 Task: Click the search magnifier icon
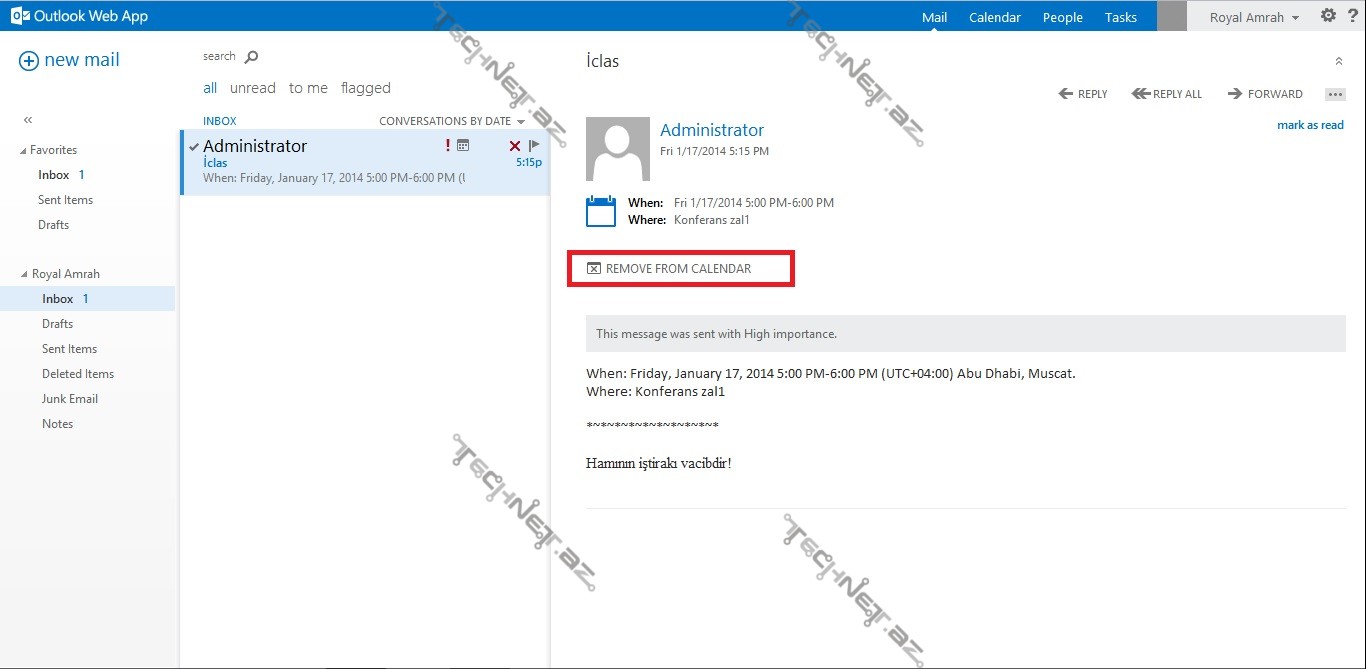(251, 57)
